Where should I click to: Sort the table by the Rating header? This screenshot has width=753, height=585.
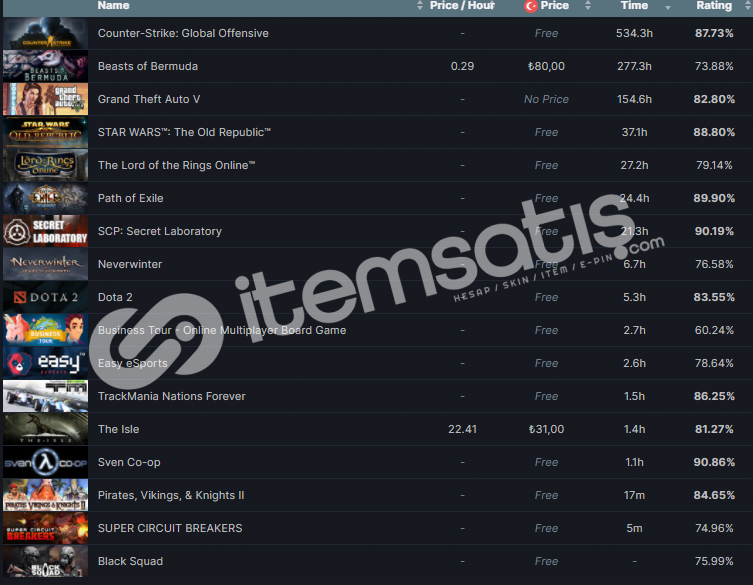[x=714, y=5]
